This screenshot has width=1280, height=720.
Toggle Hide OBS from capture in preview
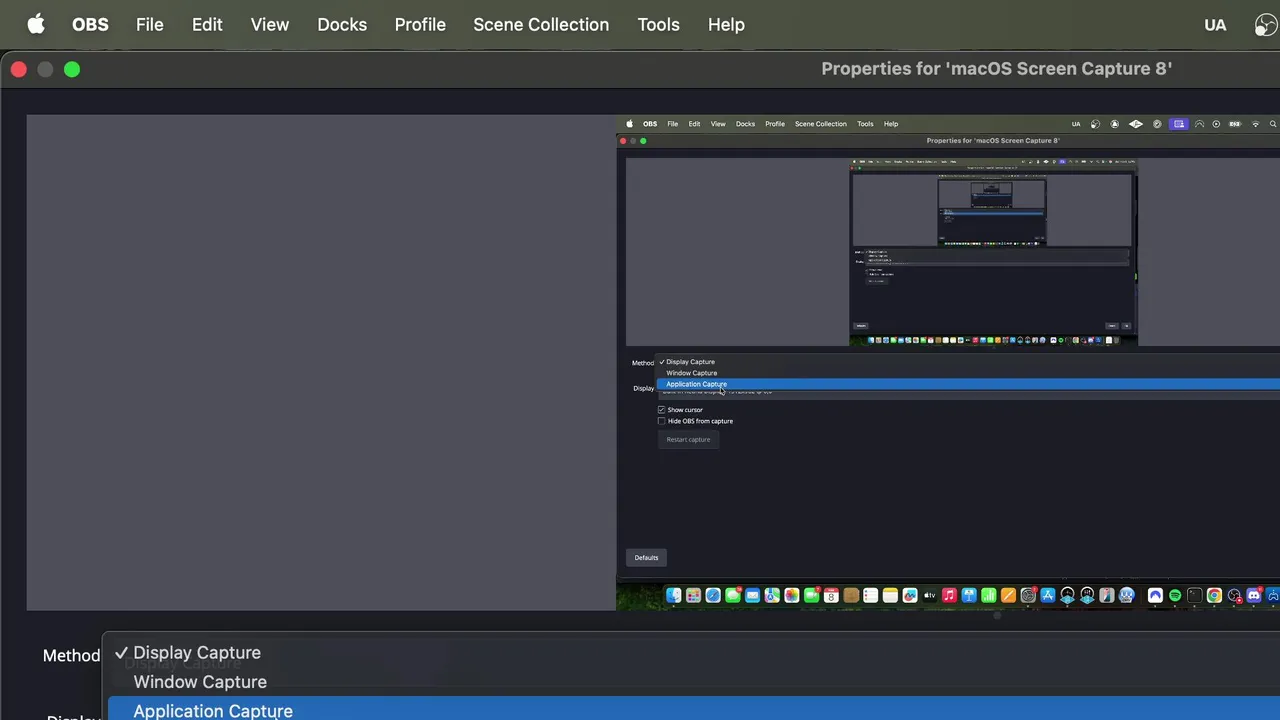[662, 421]
